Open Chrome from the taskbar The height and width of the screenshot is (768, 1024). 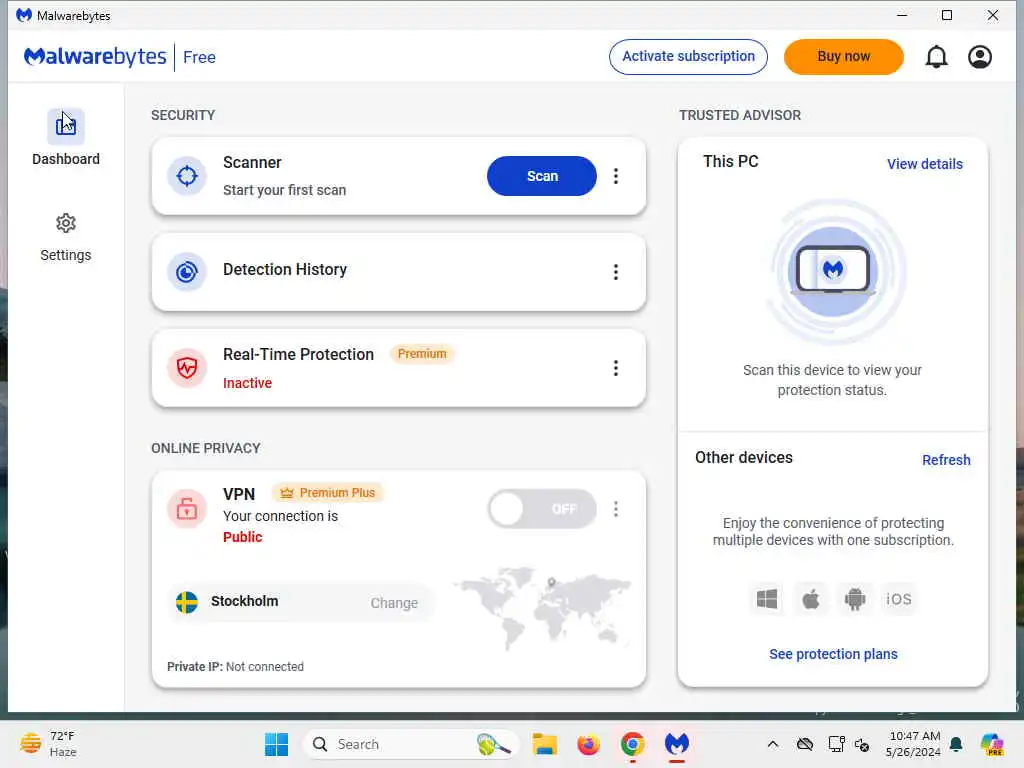632,744
